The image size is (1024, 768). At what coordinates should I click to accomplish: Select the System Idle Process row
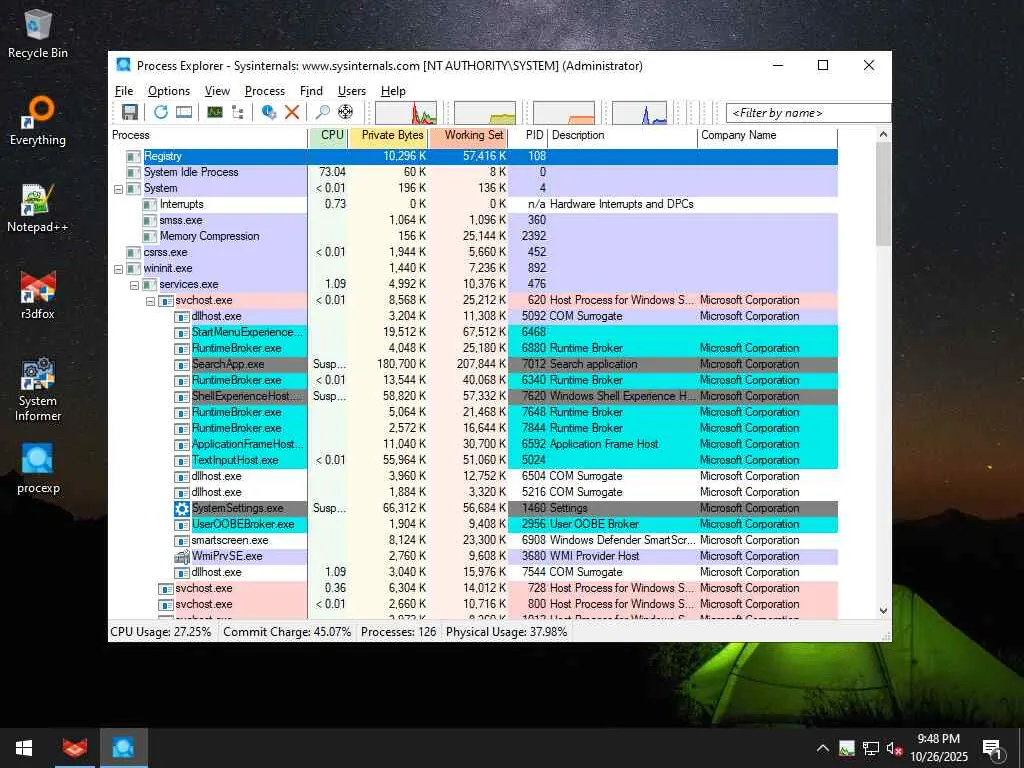pyautogui.click(x=473, y=172)
